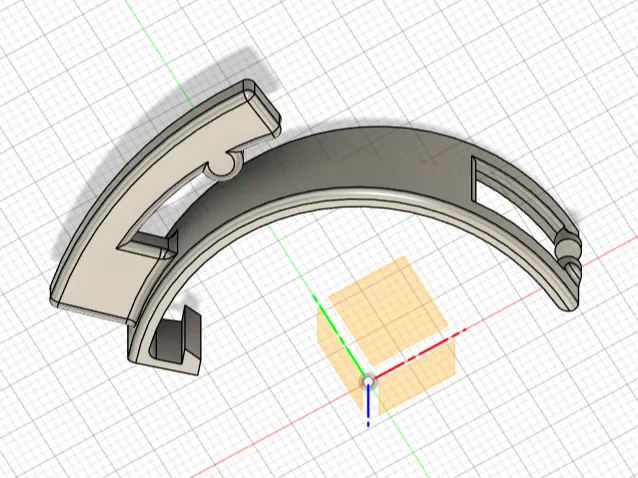
Task: Select the thick red X axis segment
Action: point(419,355)
